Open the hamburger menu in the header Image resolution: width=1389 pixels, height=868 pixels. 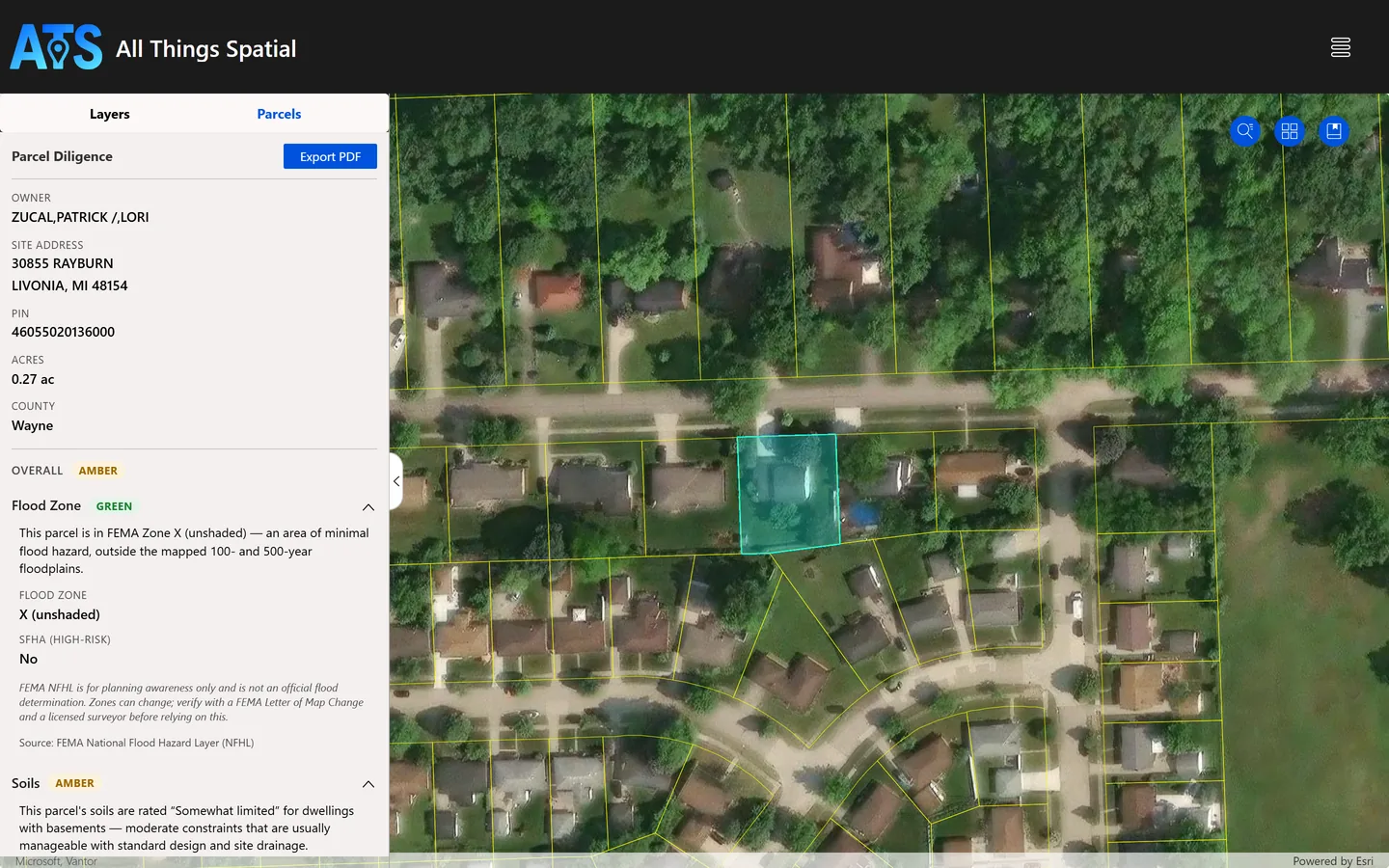tap(1341, 47)
